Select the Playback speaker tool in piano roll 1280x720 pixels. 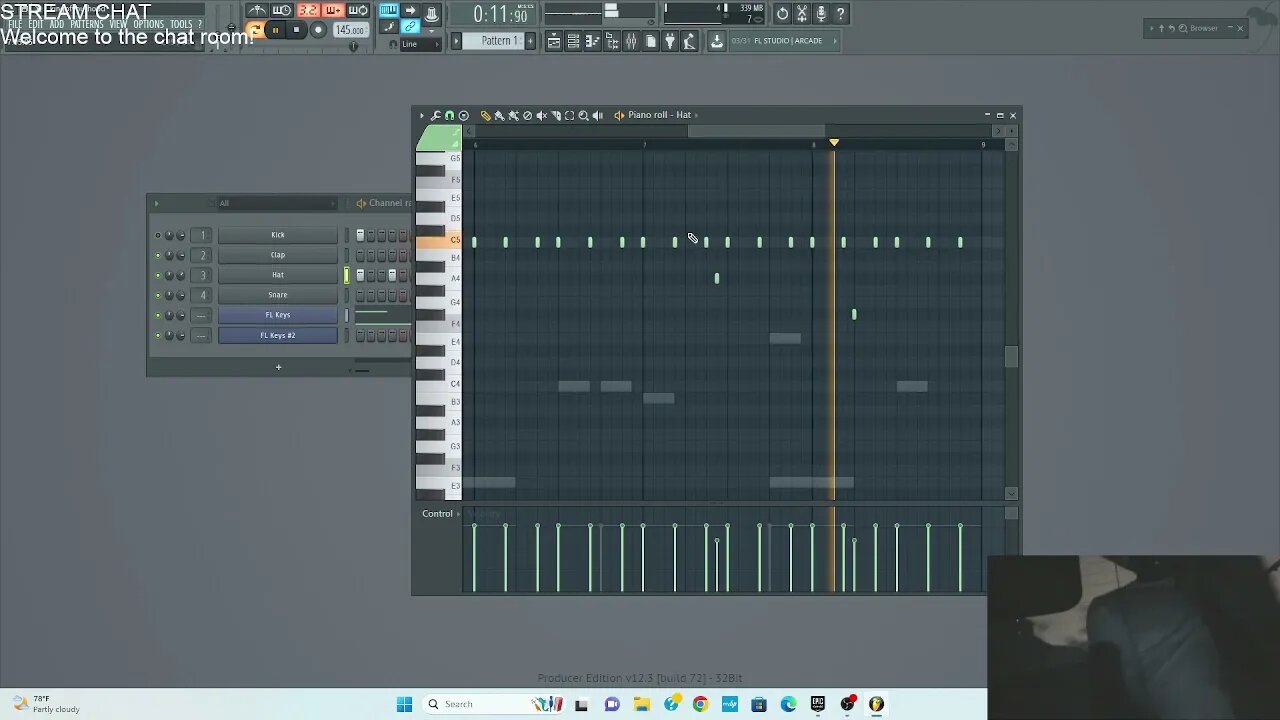coord(598,115)
